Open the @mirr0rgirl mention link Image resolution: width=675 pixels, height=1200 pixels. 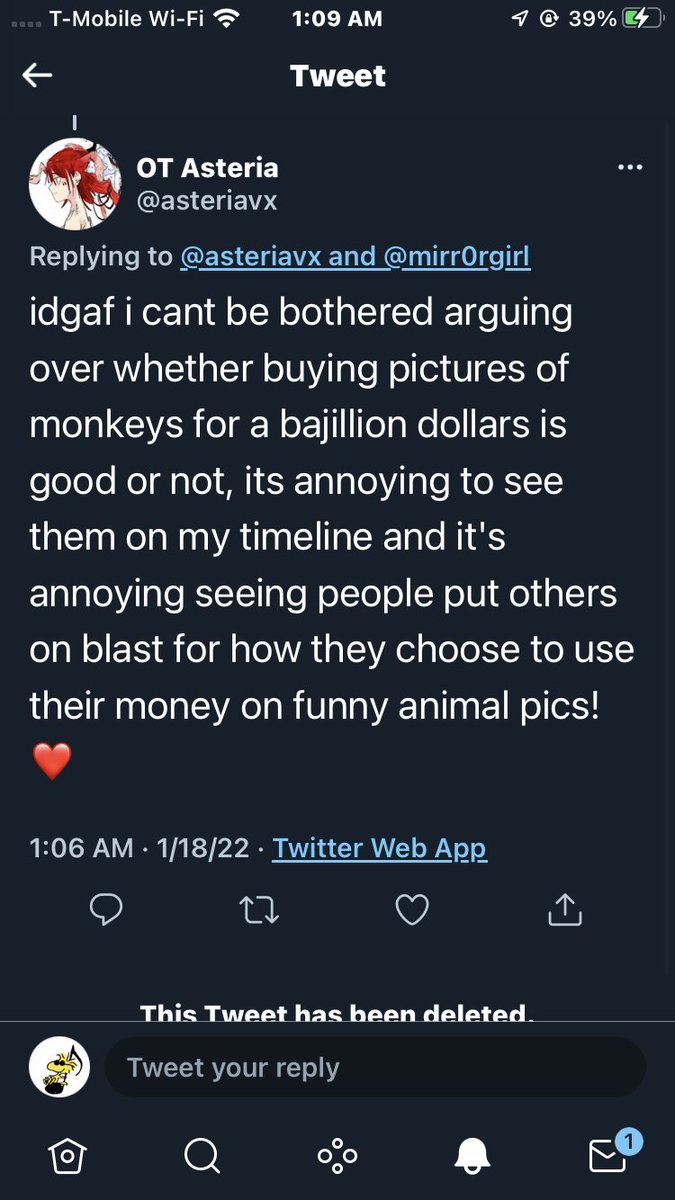tap(455, 257)
